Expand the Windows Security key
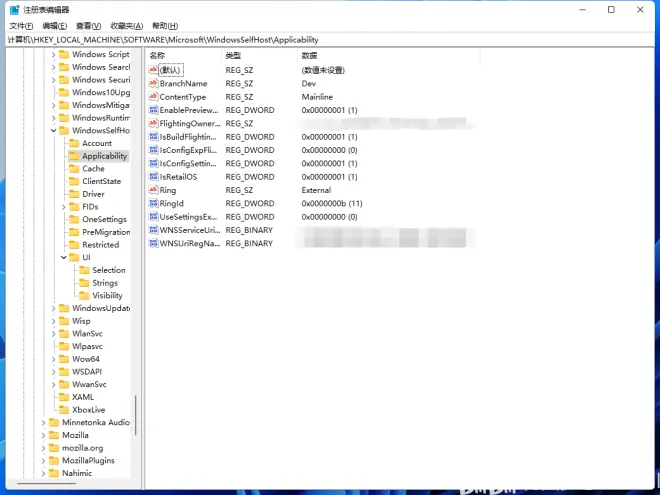The height and width of the screenshot is (495, 660). [53, 80]
